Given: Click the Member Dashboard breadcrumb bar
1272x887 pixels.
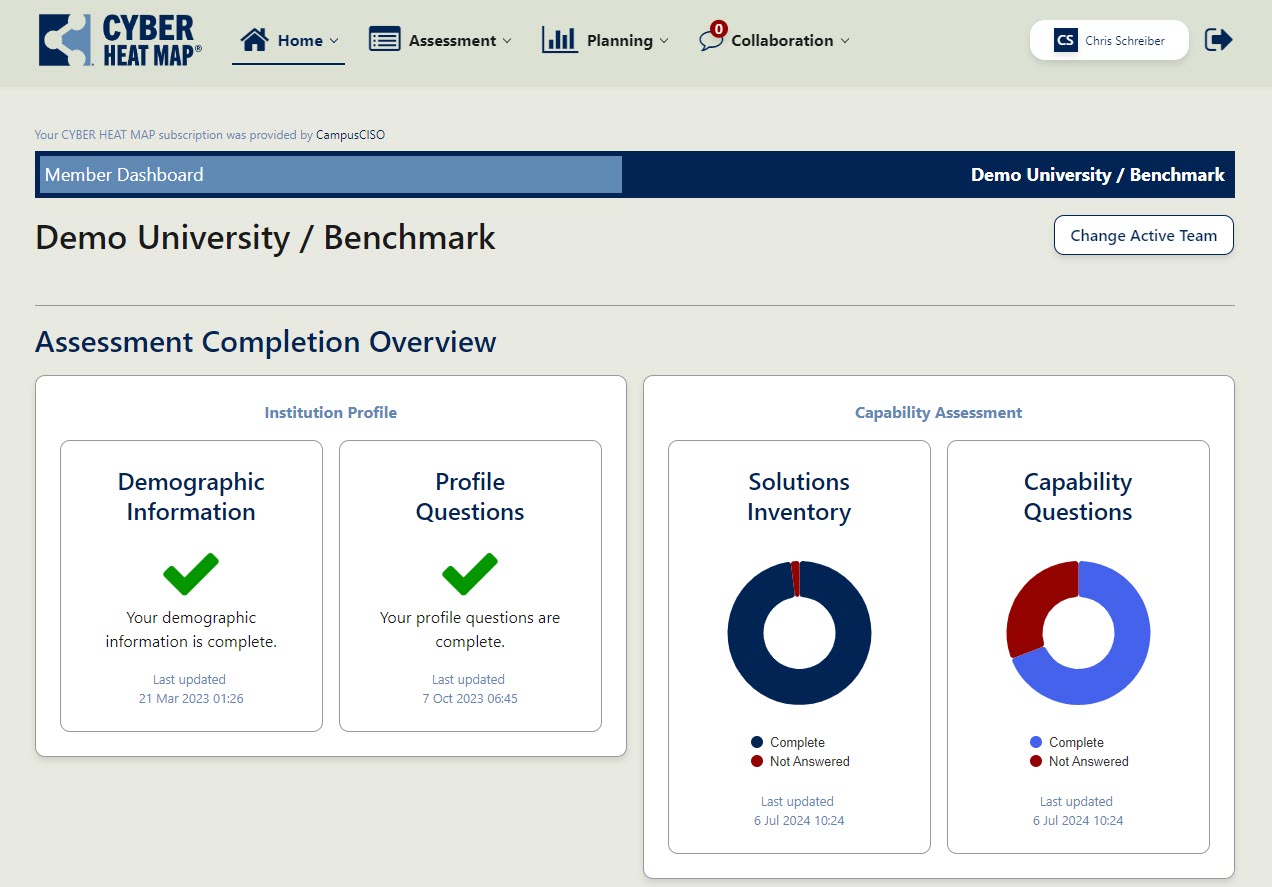Looking at the screenshot, I should click(x=330, y=175).
